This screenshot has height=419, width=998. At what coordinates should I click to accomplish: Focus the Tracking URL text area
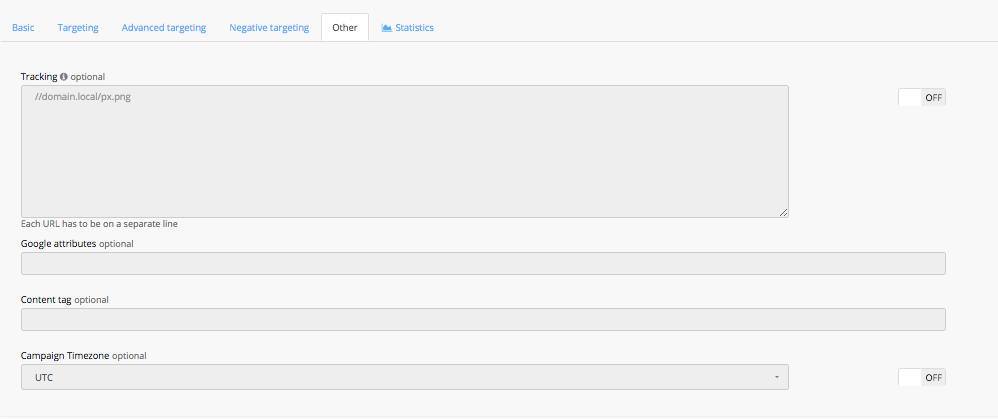(x=404, y=150)
